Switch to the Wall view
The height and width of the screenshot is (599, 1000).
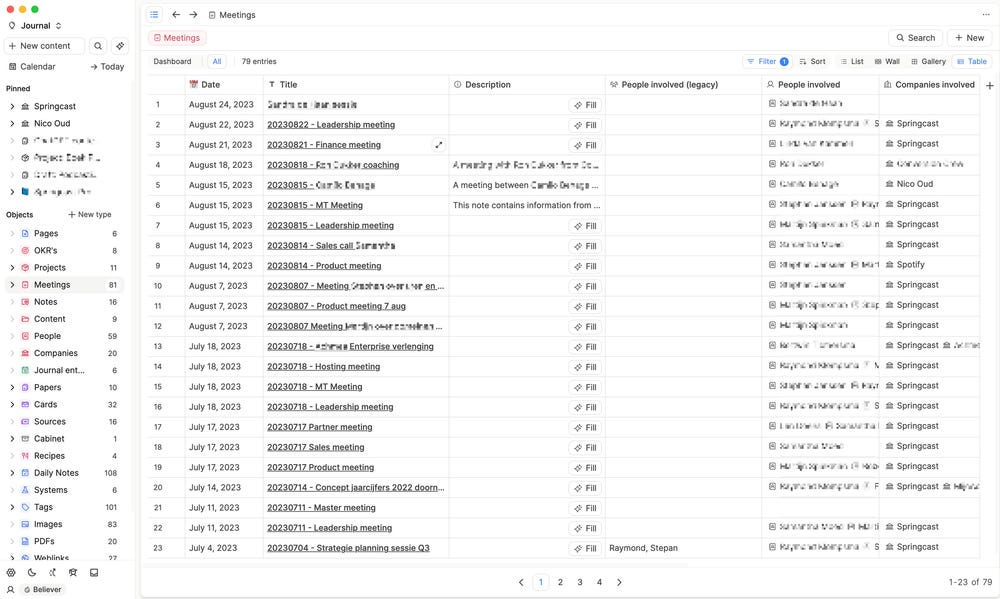[x=886, y=61]
